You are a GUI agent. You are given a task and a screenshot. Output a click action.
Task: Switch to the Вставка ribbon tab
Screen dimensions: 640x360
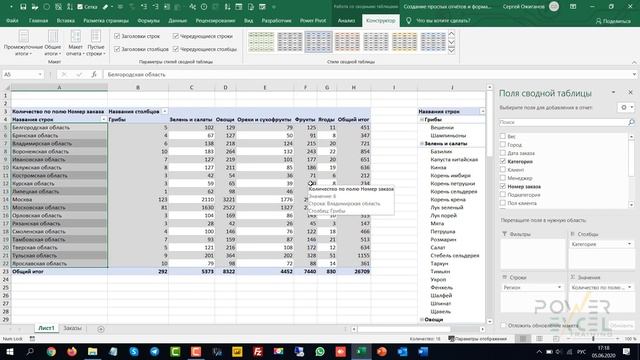click(66, 20)
